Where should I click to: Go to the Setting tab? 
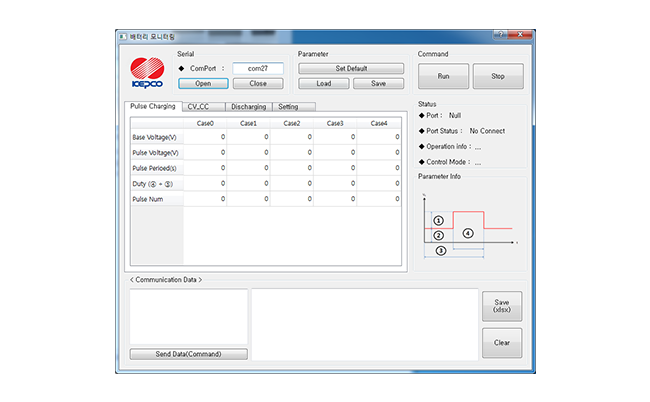coord(291,106)
